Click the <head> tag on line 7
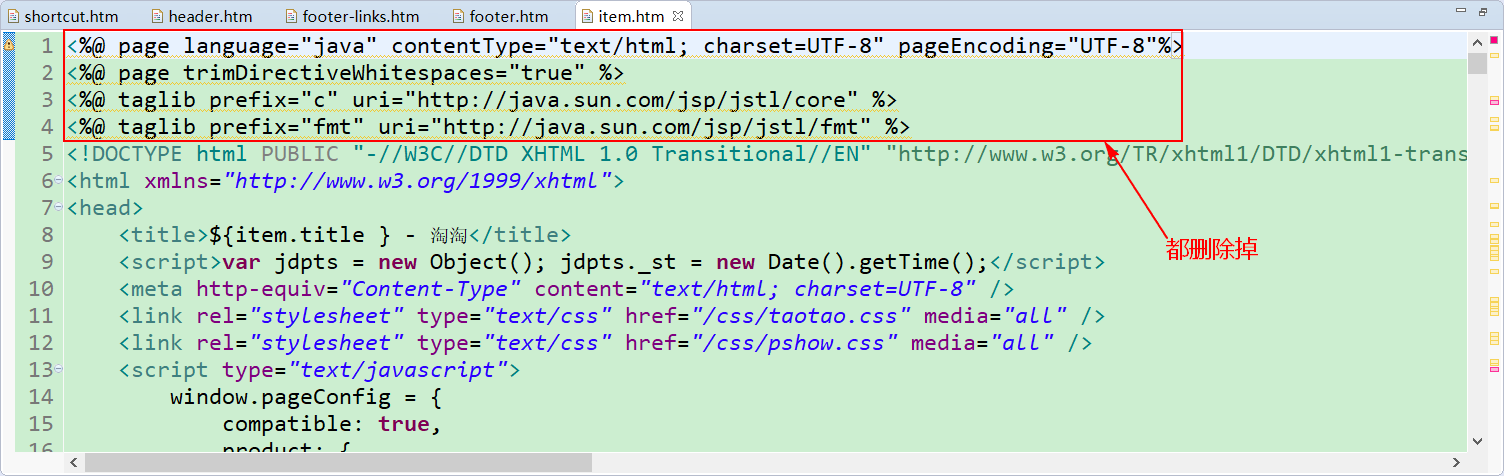This screenshot has width=1504, height=476. pyautogui.click(x=105, y=208)
